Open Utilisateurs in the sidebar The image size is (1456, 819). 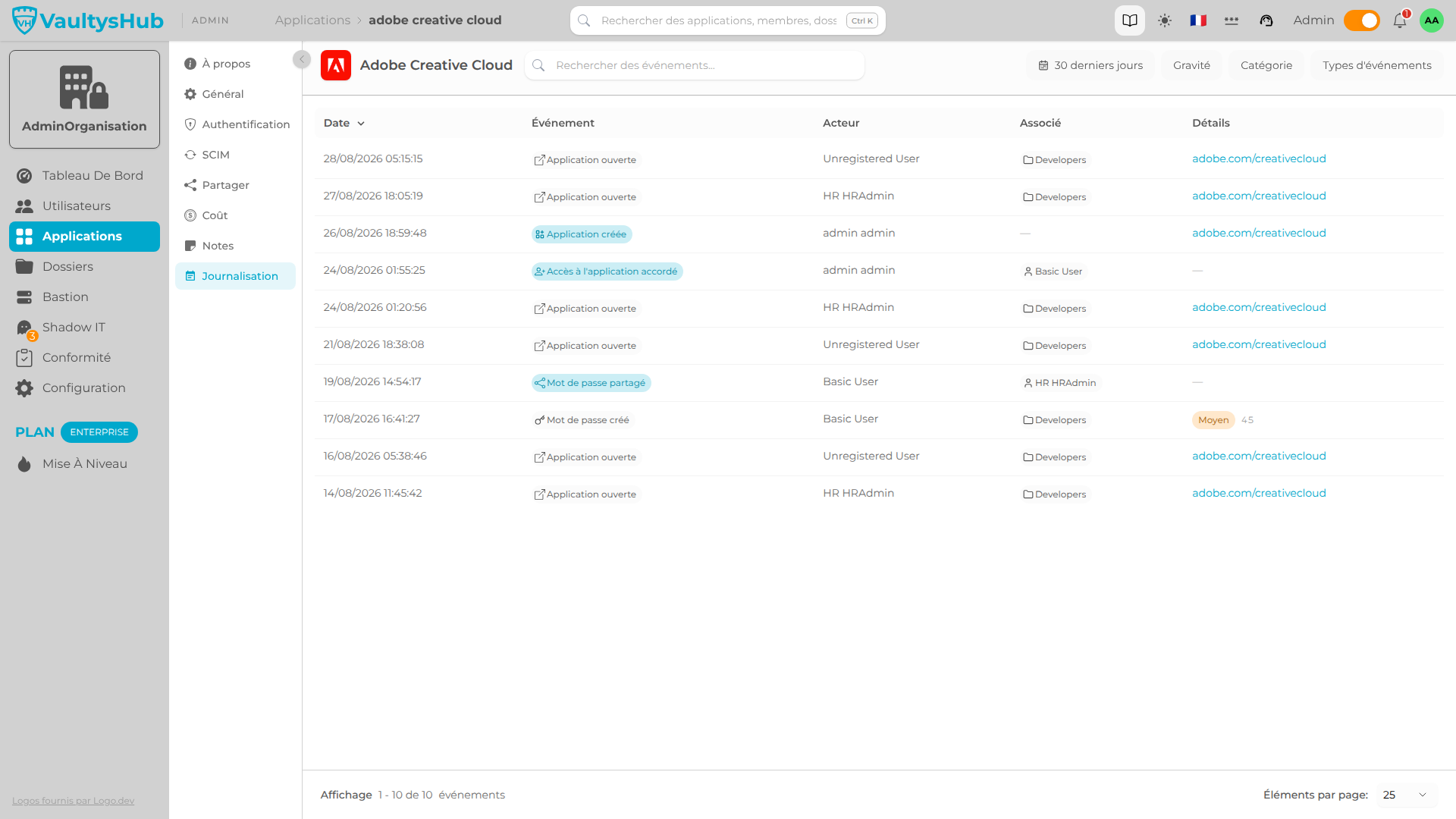(84, 206)
